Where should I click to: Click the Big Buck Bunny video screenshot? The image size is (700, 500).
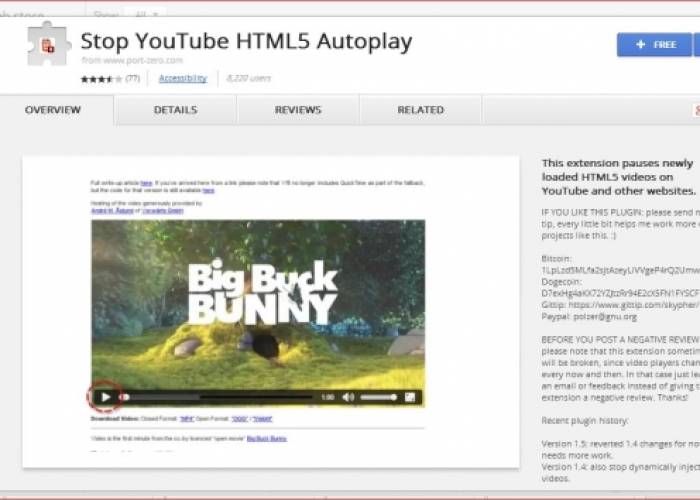pyautogui.click(x=258, y=313)
